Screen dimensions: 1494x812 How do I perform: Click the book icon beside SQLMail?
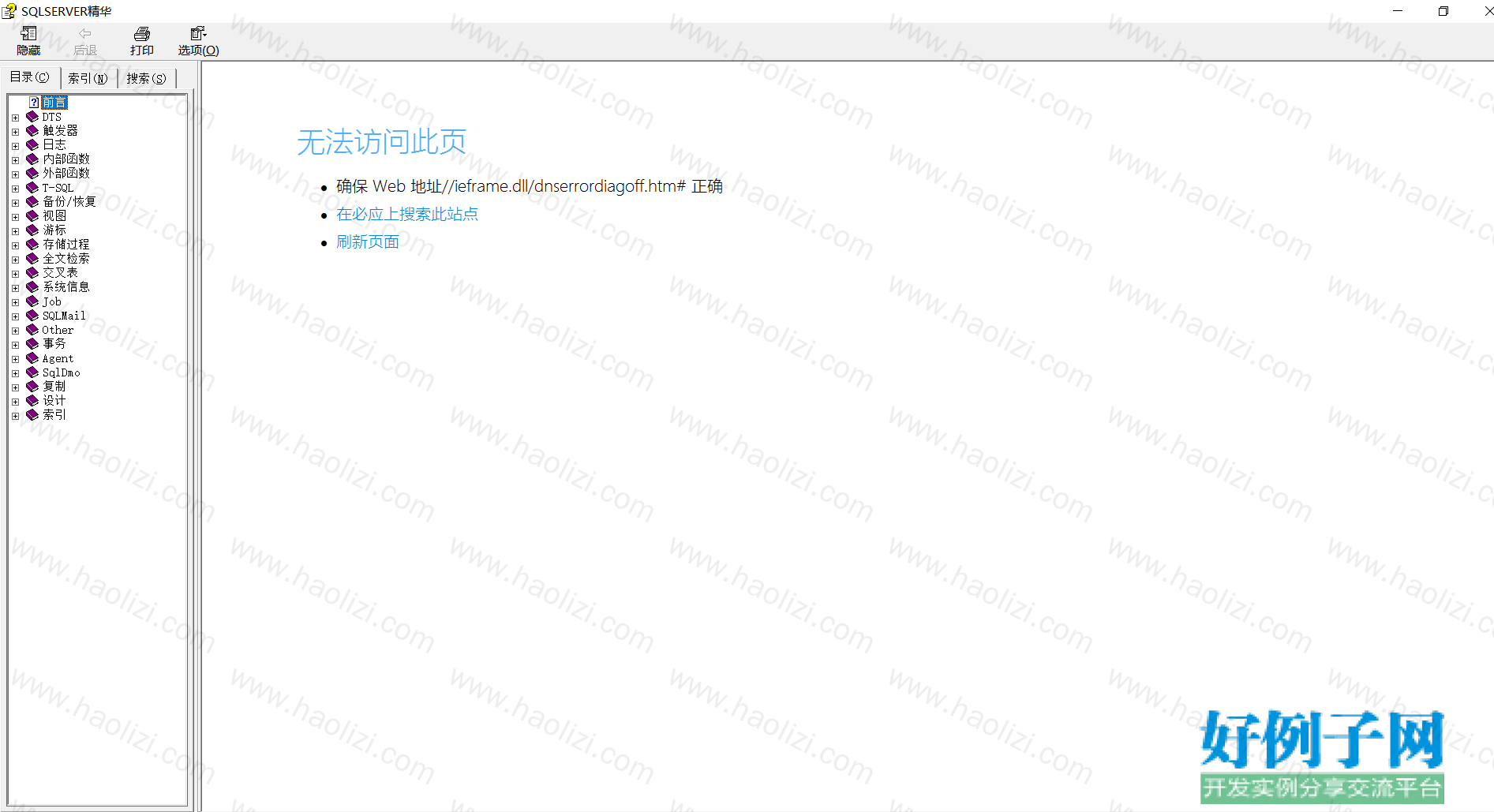(x=32, y=316)
